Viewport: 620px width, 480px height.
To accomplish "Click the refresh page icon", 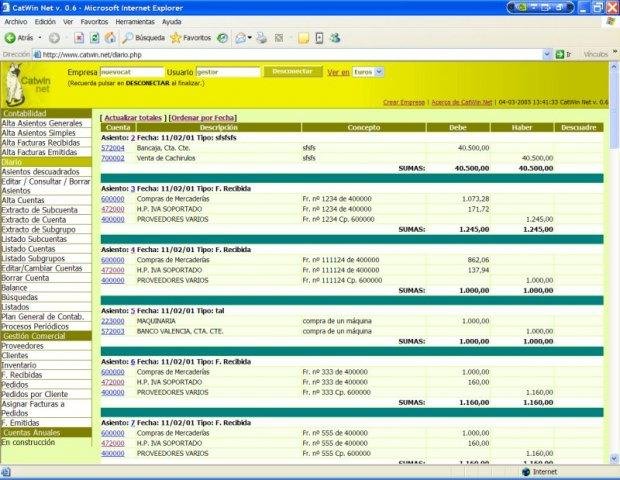I will coord(95,38).
